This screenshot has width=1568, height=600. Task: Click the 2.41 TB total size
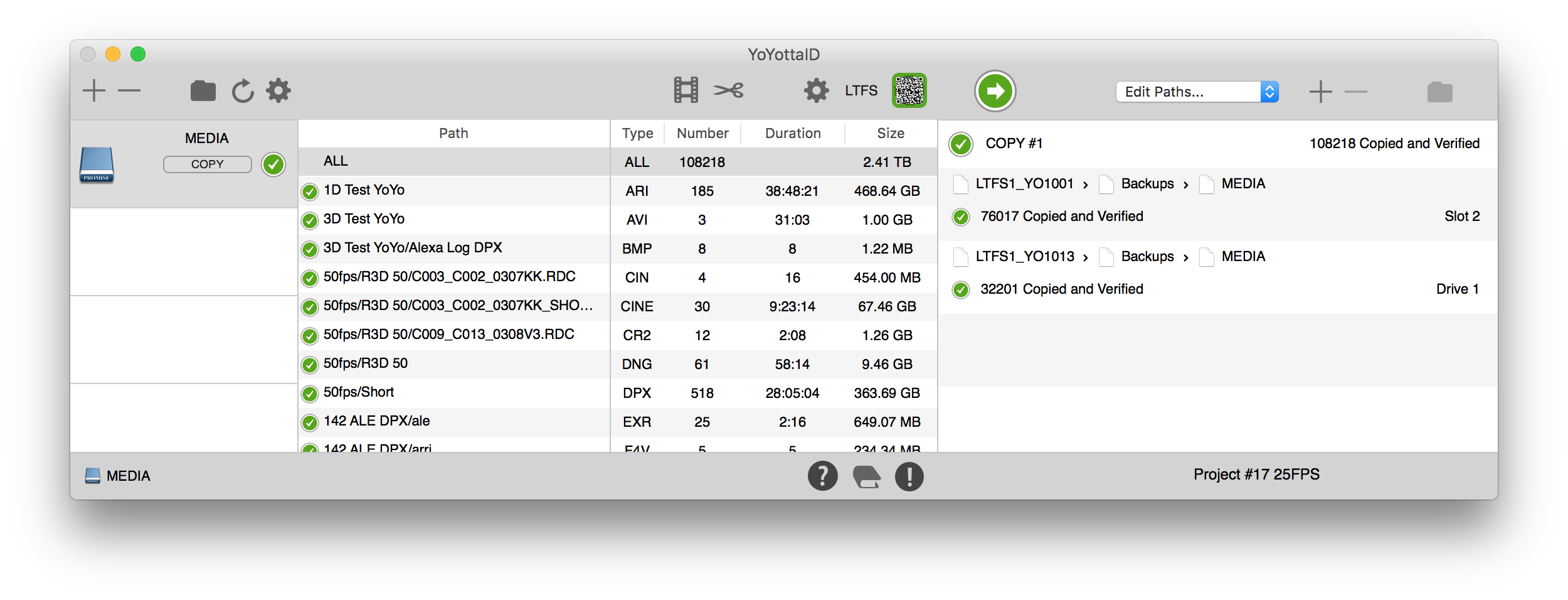887,162
